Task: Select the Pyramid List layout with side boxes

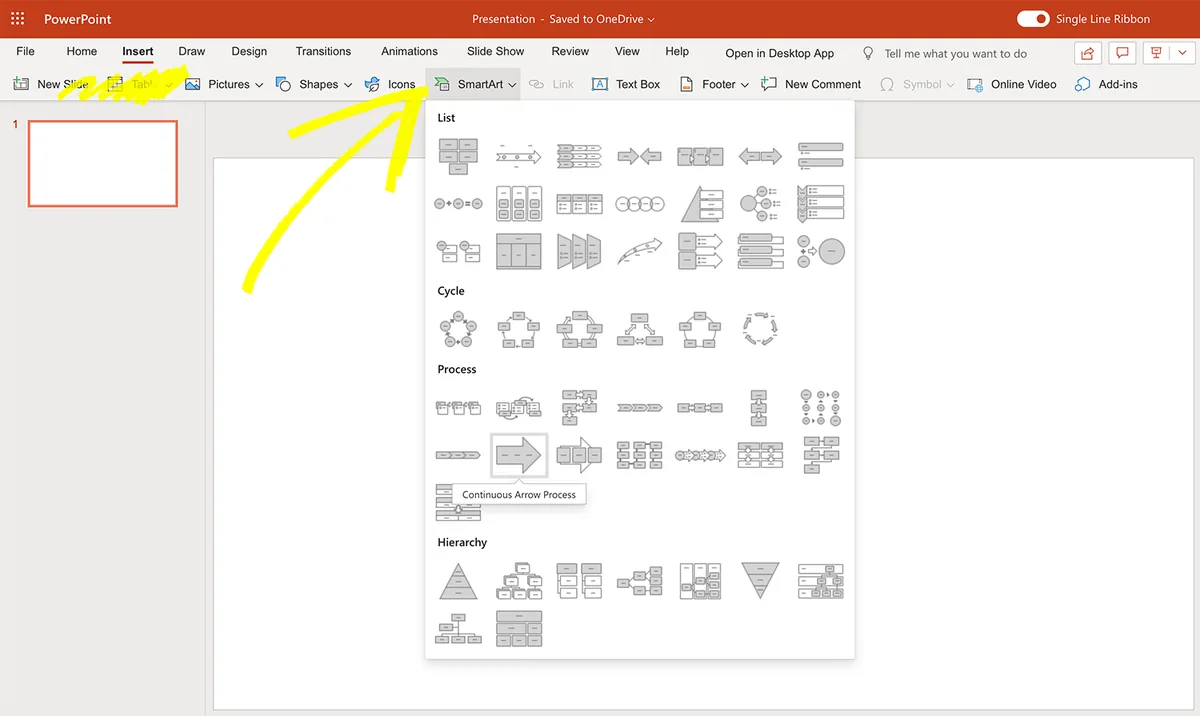Action: tap(700, 203)
